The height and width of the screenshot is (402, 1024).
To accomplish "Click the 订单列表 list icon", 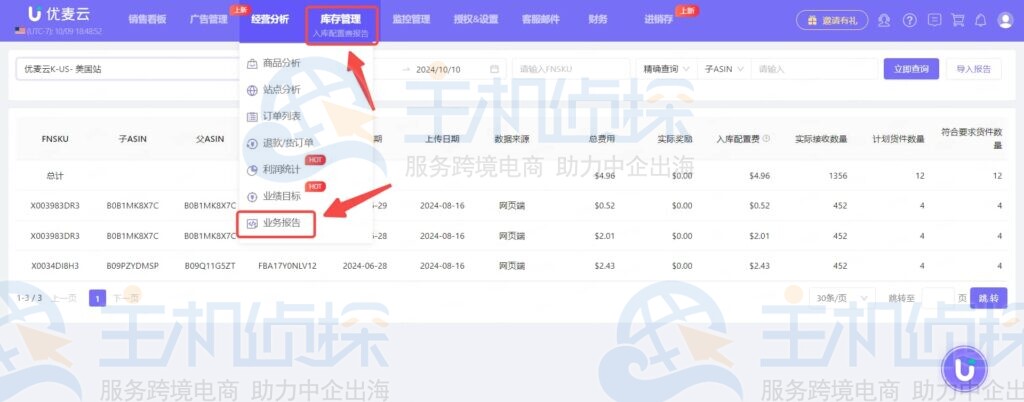I will 252,117.
